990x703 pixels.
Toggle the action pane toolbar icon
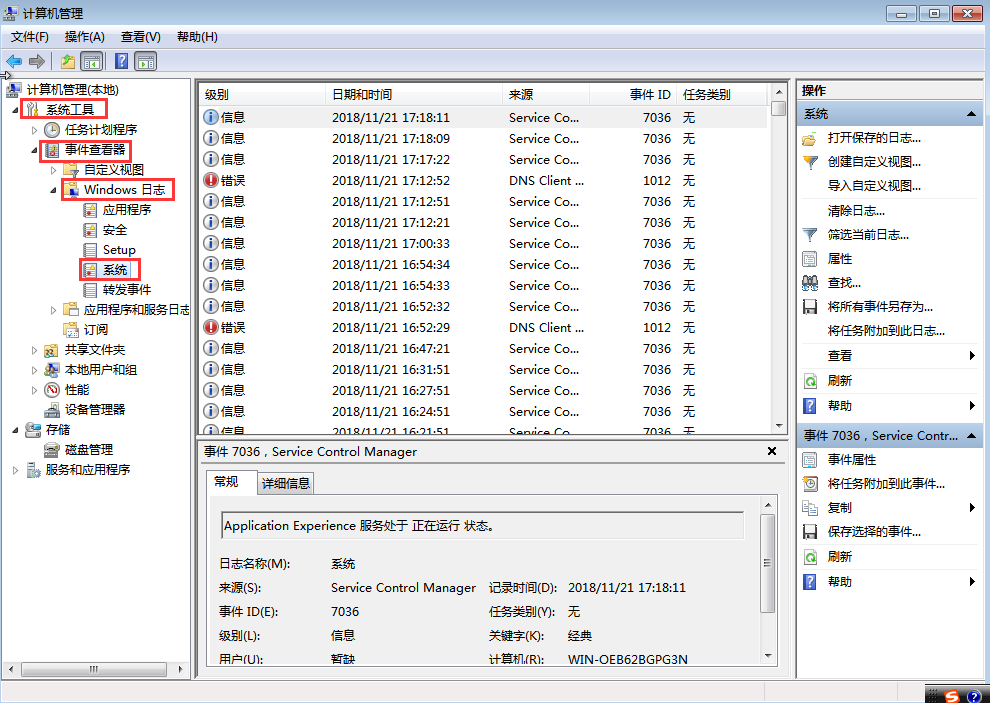pyautogui.click(x=146, y=61)
